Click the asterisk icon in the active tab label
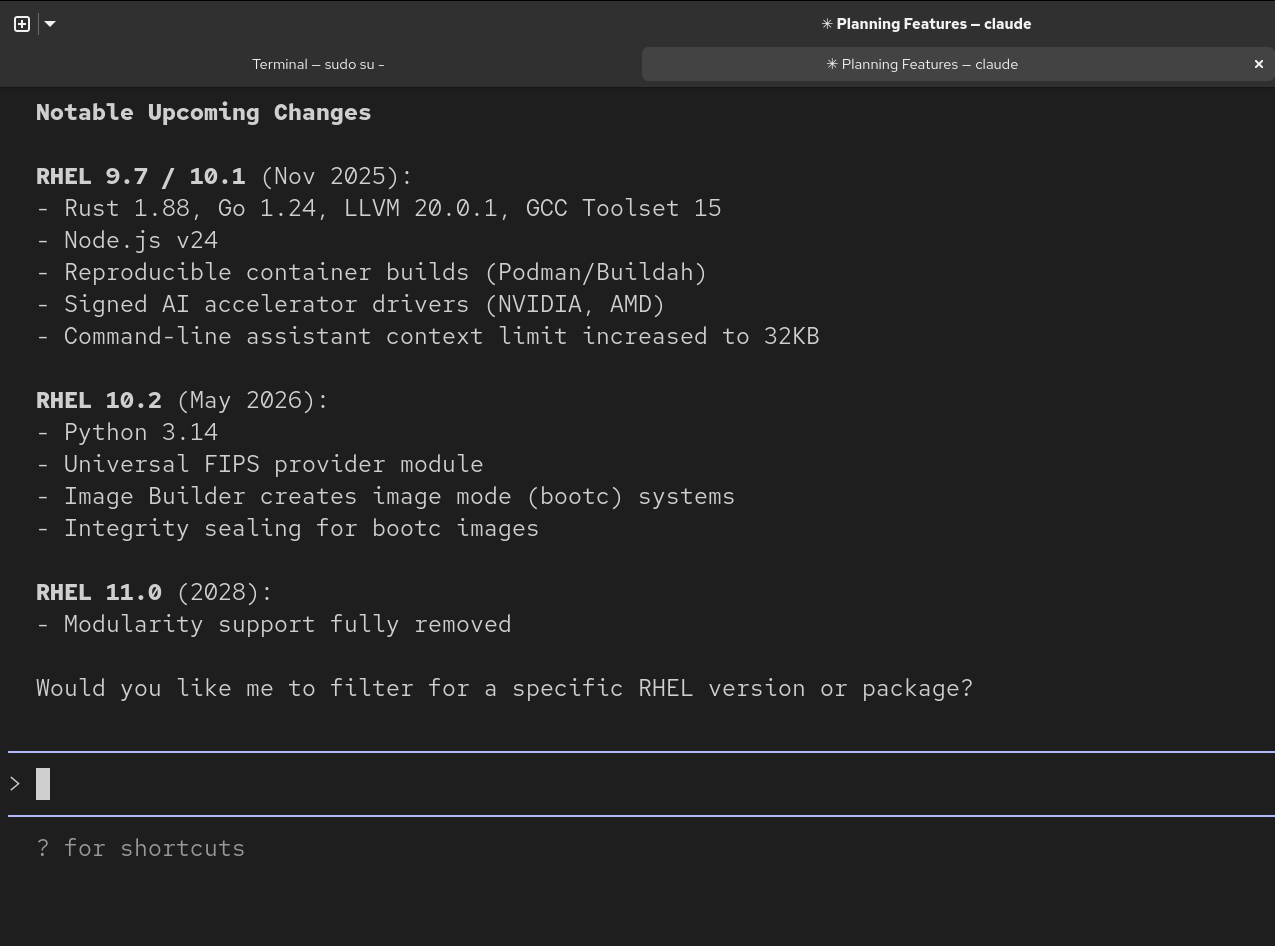This screenshot has width=1275, height=946. [832, 64]
